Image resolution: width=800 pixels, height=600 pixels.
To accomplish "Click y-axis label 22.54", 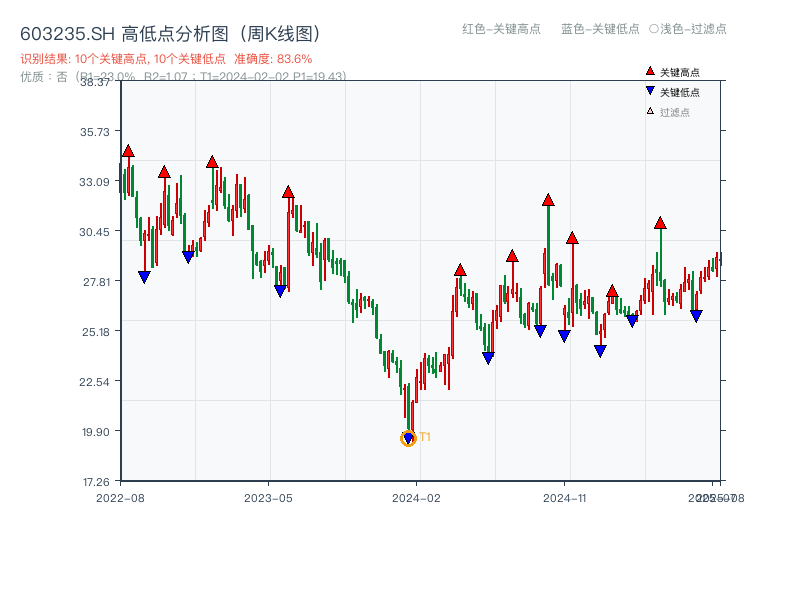I will point(94,382).
